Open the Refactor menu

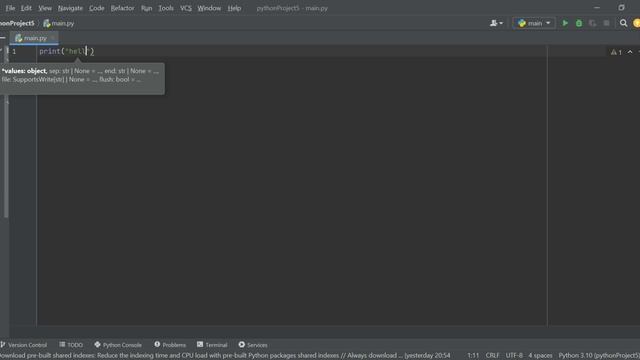tap(122, 8)
